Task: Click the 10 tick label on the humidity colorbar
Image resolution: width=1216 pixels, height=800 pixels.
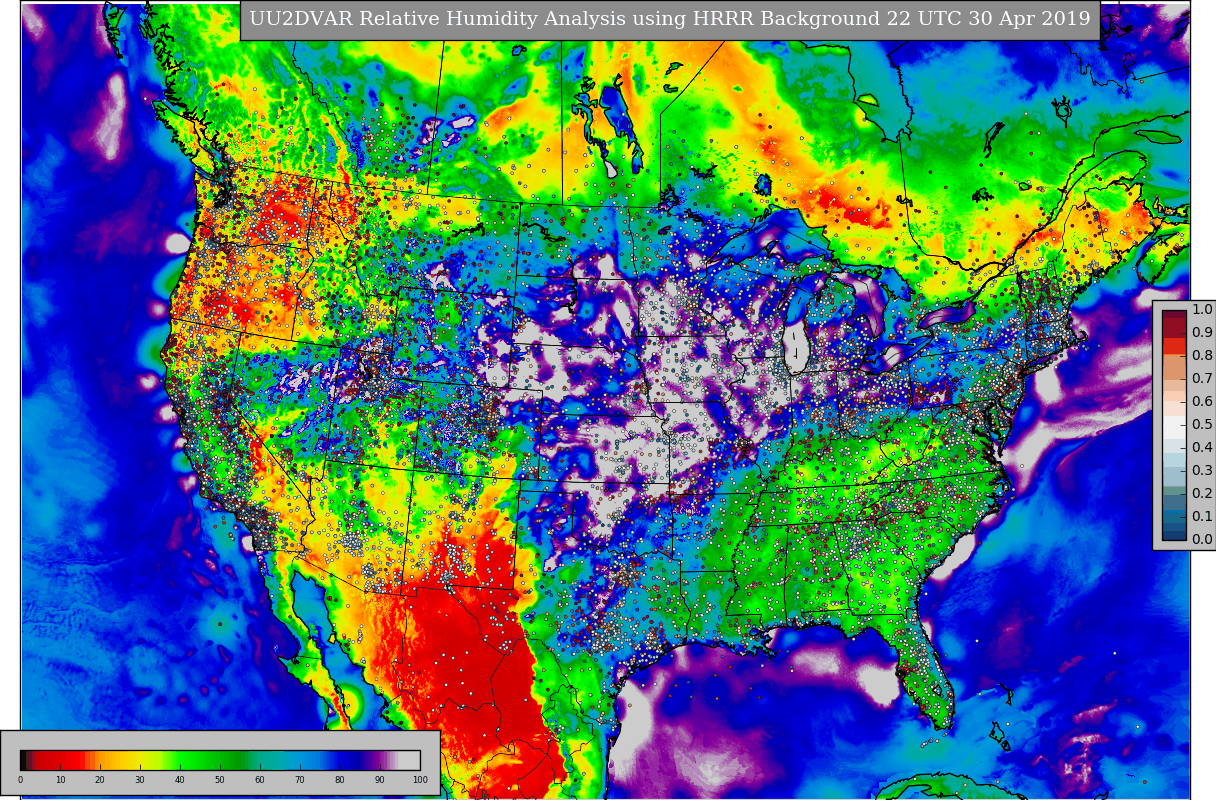Action: pos(60,780)
